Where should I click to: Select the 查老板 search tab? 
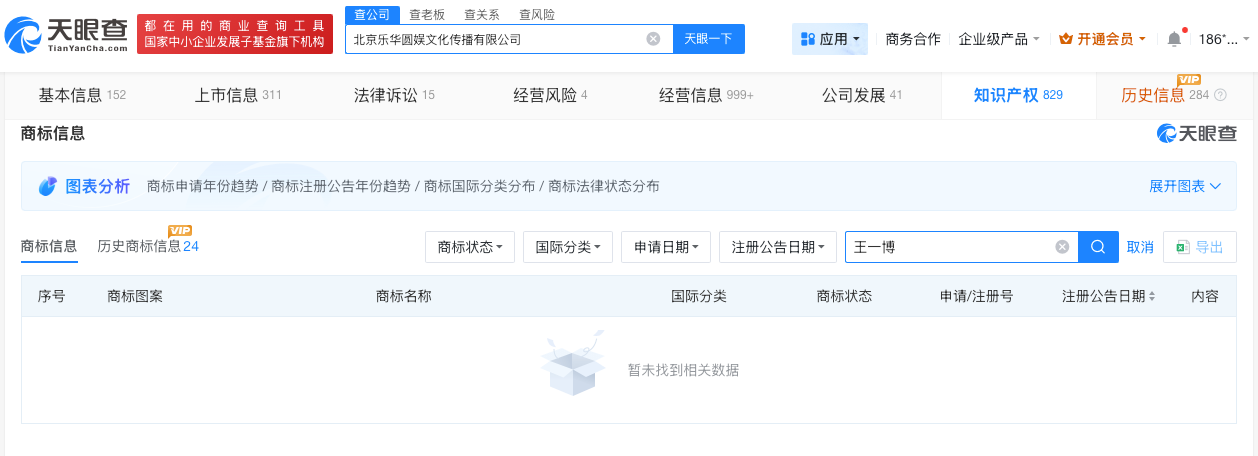427,14
